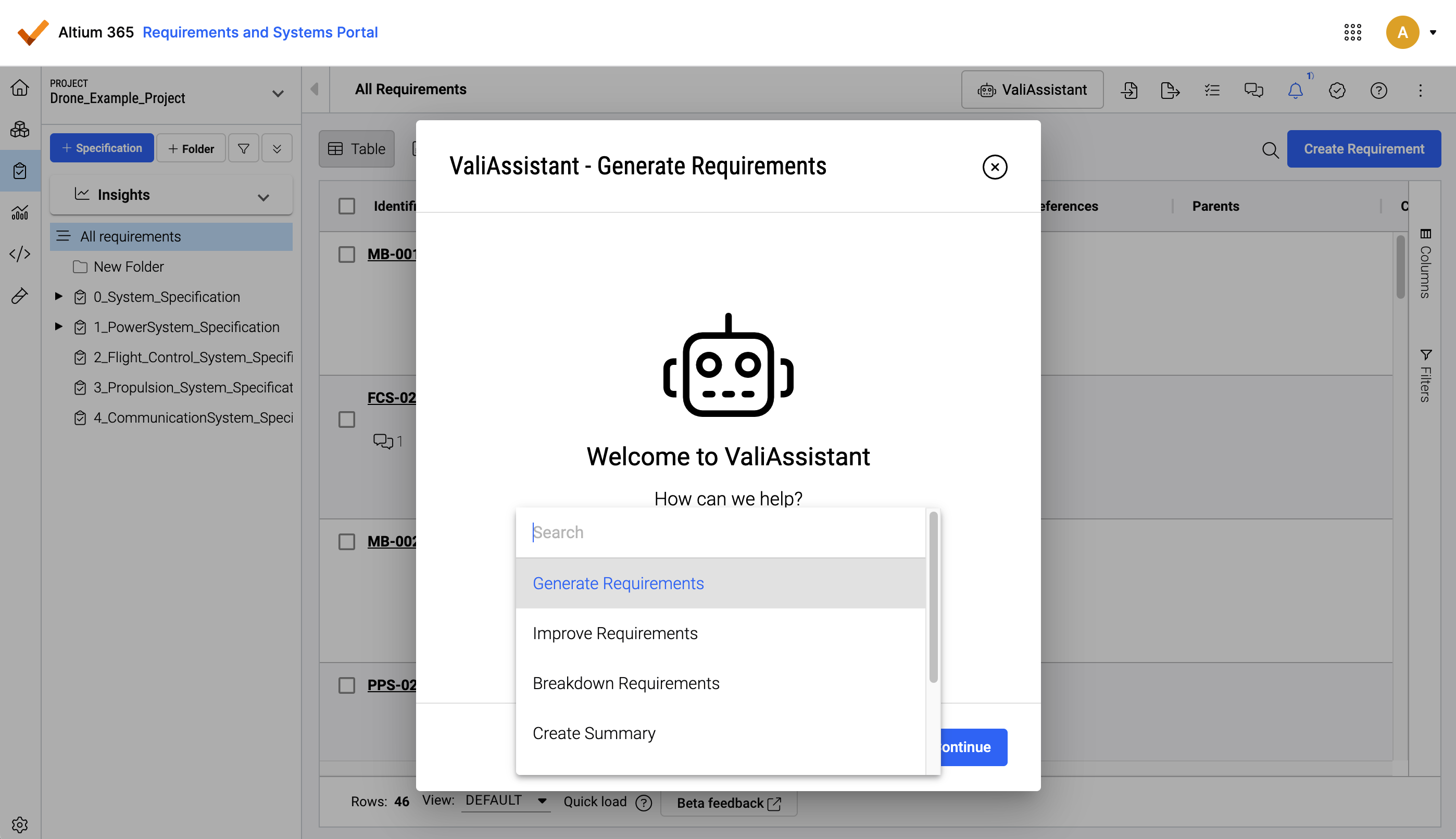
Task: Expand the 0_System_Specification tree node
Action: point(58,296)
